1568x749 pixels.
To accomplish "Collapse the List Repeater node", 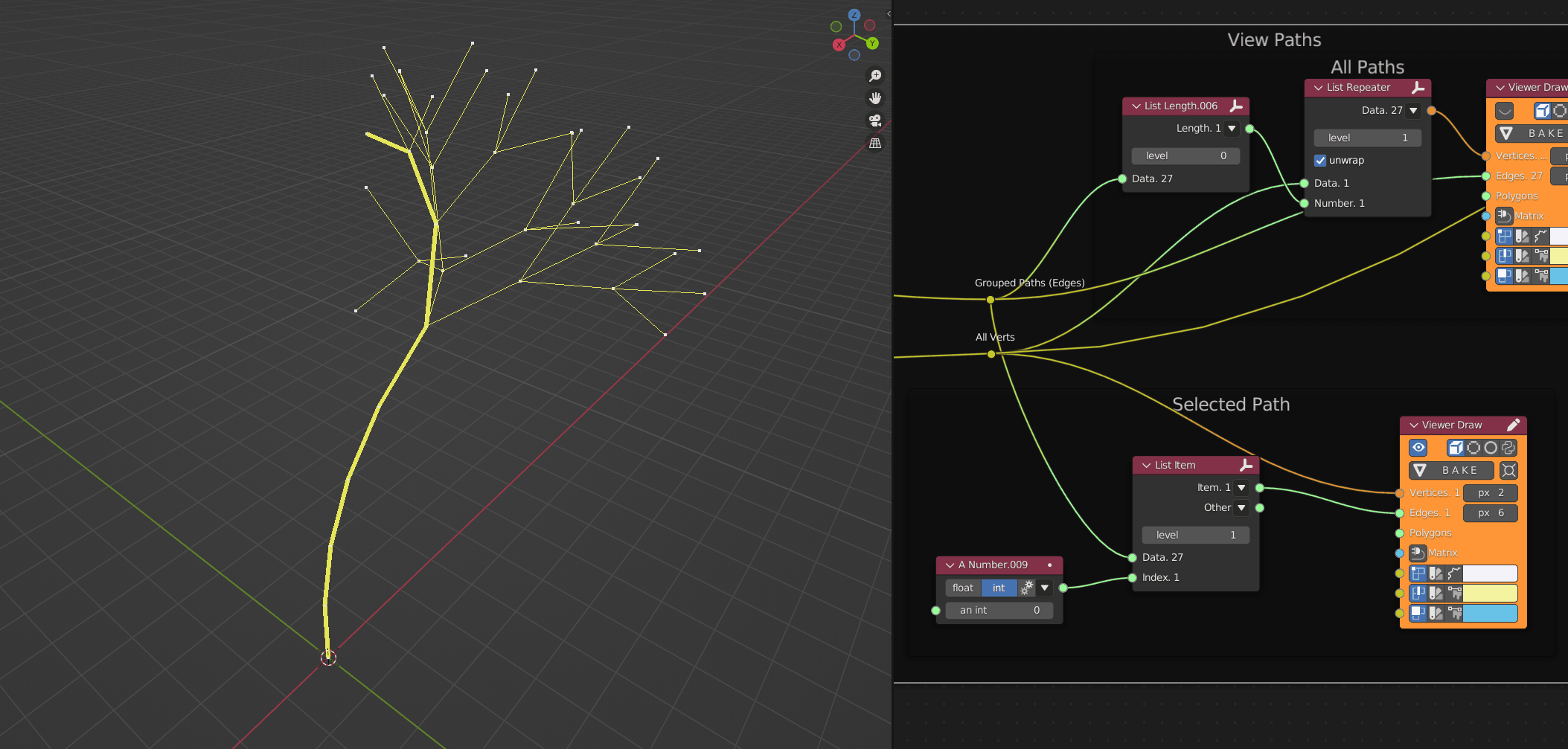I will tap(1318, 88).
